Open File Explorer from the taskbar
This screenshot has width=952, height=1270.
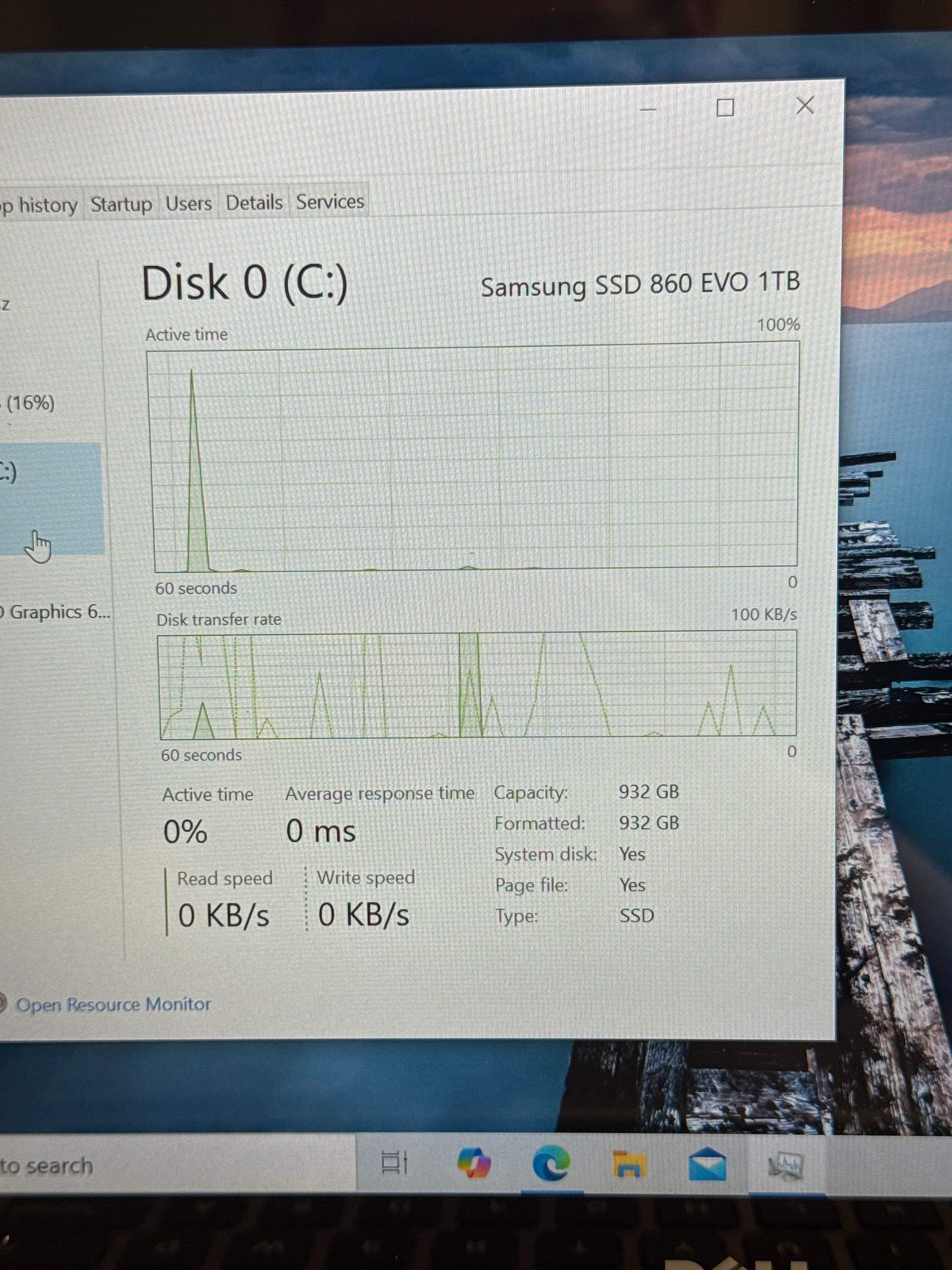click(628, 1164)
